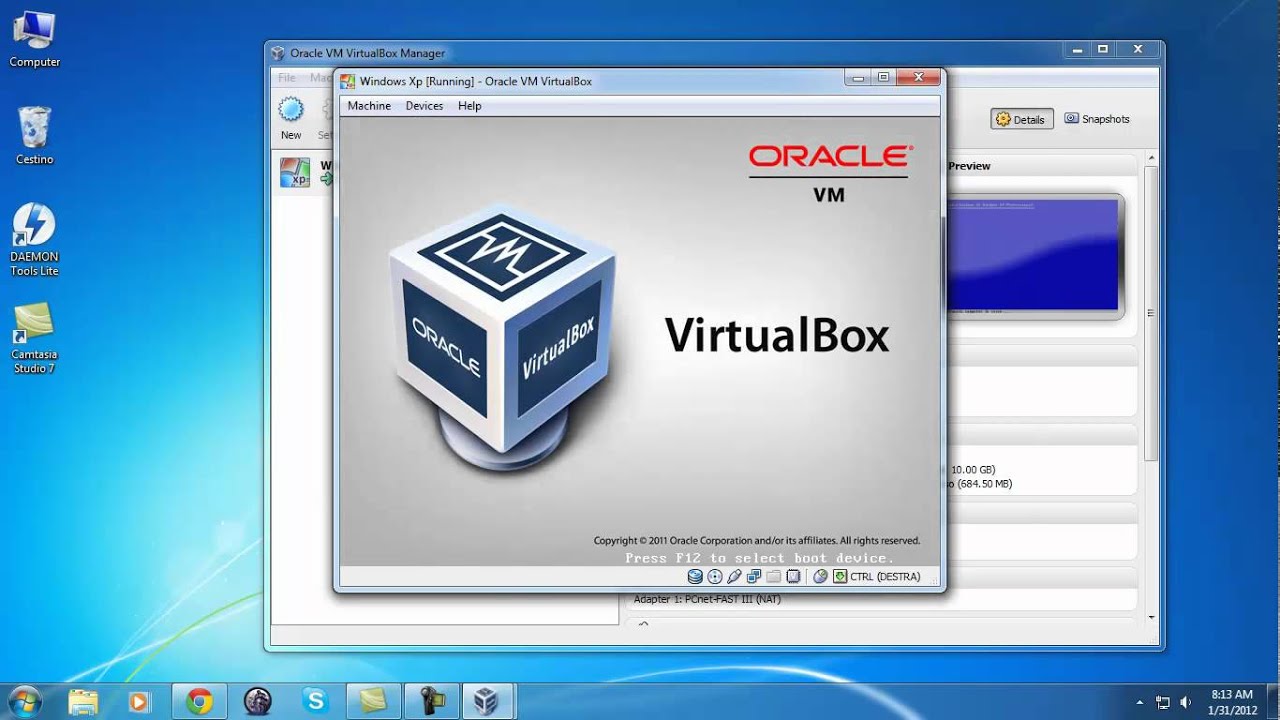Switch to Details view in Manager
Image resolution: width=1280 pixels, height=720 pixels.
tap(1021, 119)
